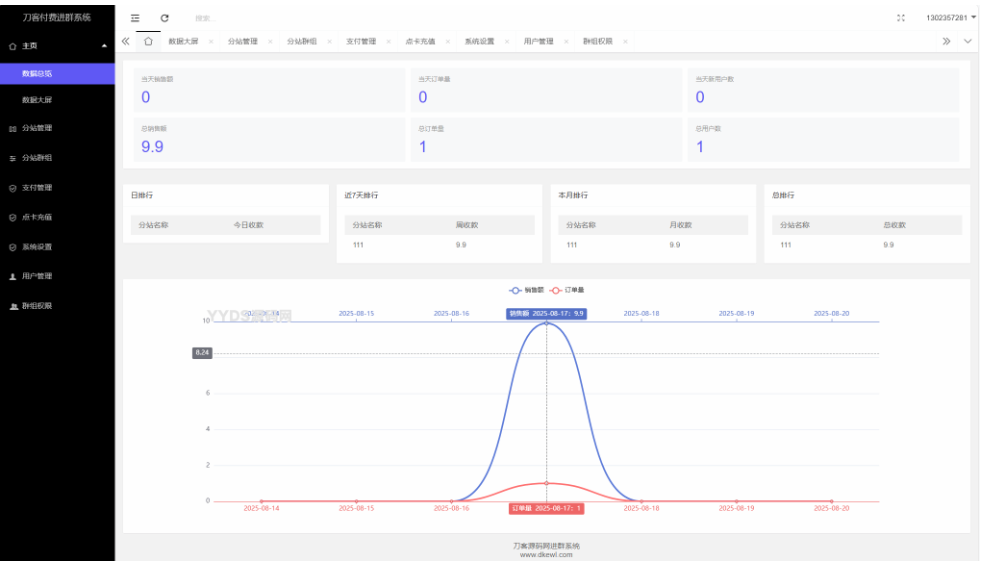Open 数据大屏 in the sidebar
The image size is (1005, 564).
pos(37,100)
